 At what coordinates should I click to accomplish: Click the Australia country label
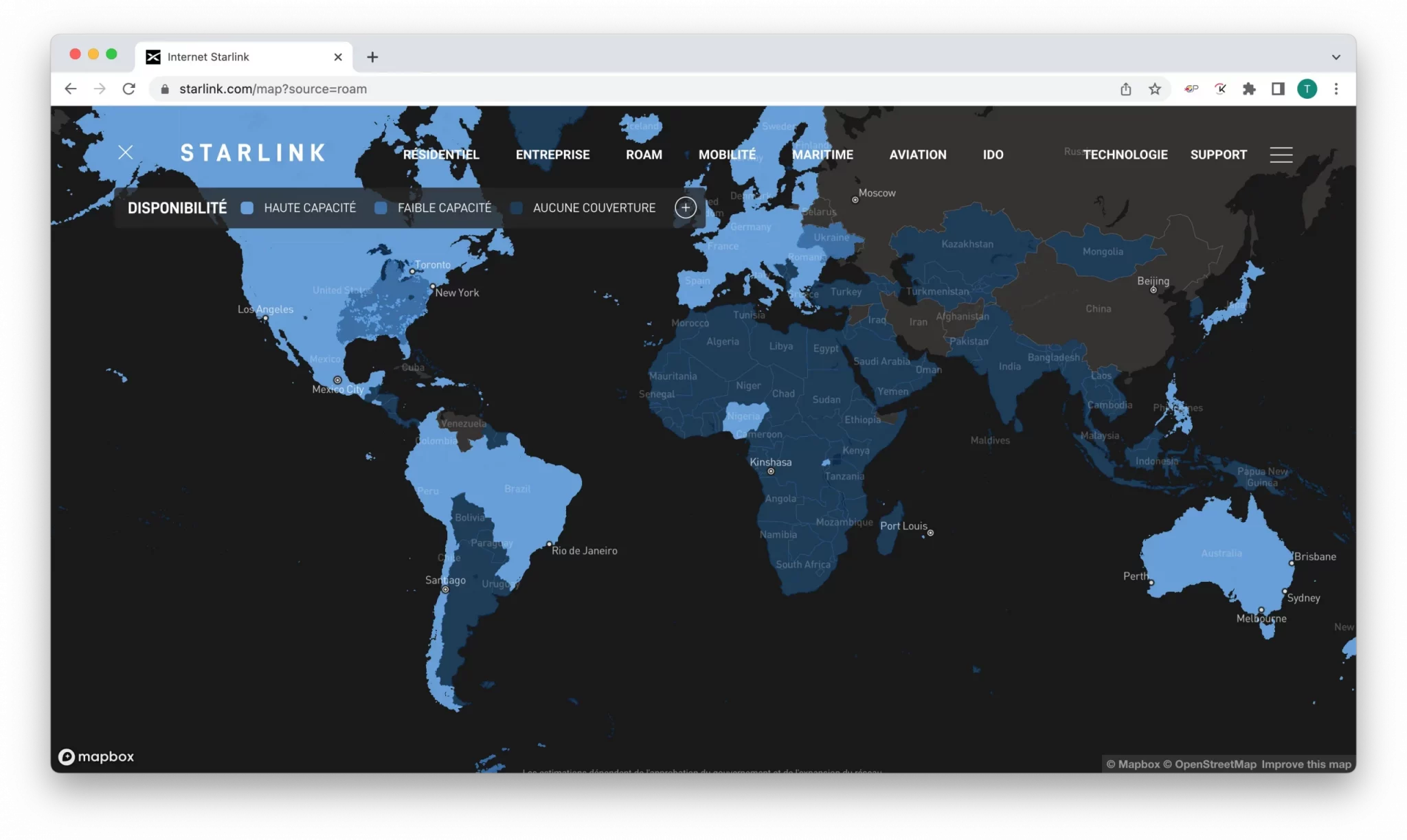(1222, 553)
